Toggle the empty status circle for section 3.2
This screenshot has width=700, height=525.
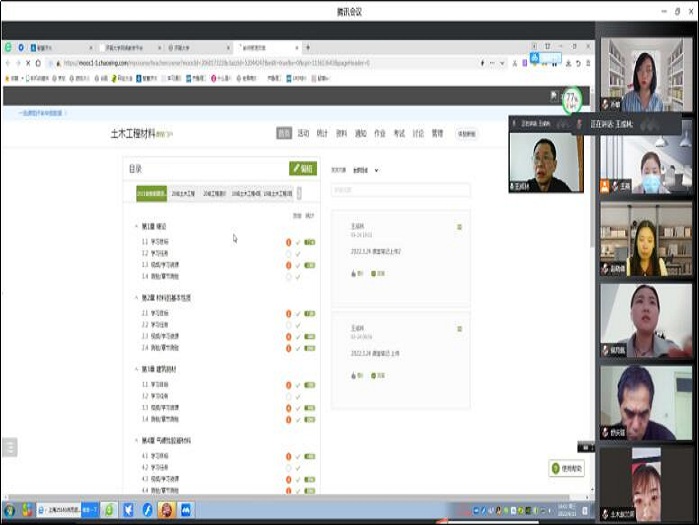[288, 396]
